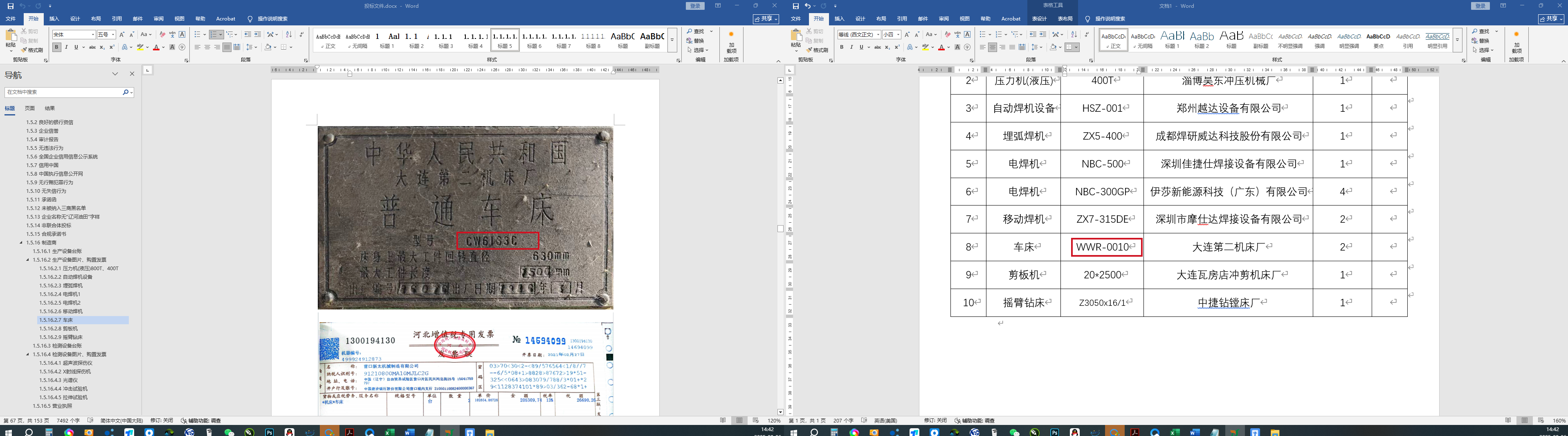Apply 明显引用 style in 文档1 window
Image resolution: width=1568 pixels, height=436 pixels.
tap(1437, 40)
